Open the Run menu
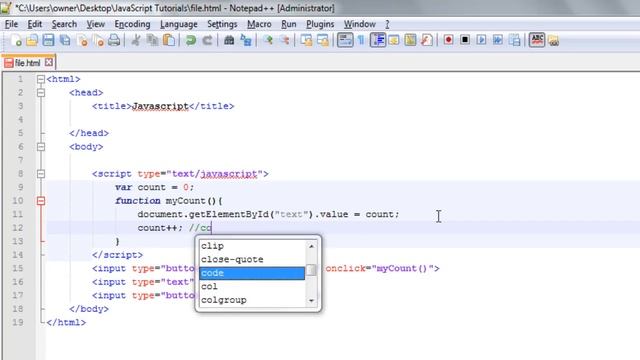This screenshot has height=360, width=640. 289,24
